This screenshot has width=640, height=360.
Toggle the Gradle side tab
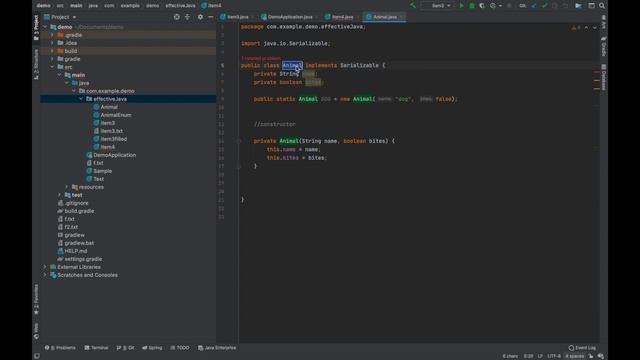[x=603, y=46]
